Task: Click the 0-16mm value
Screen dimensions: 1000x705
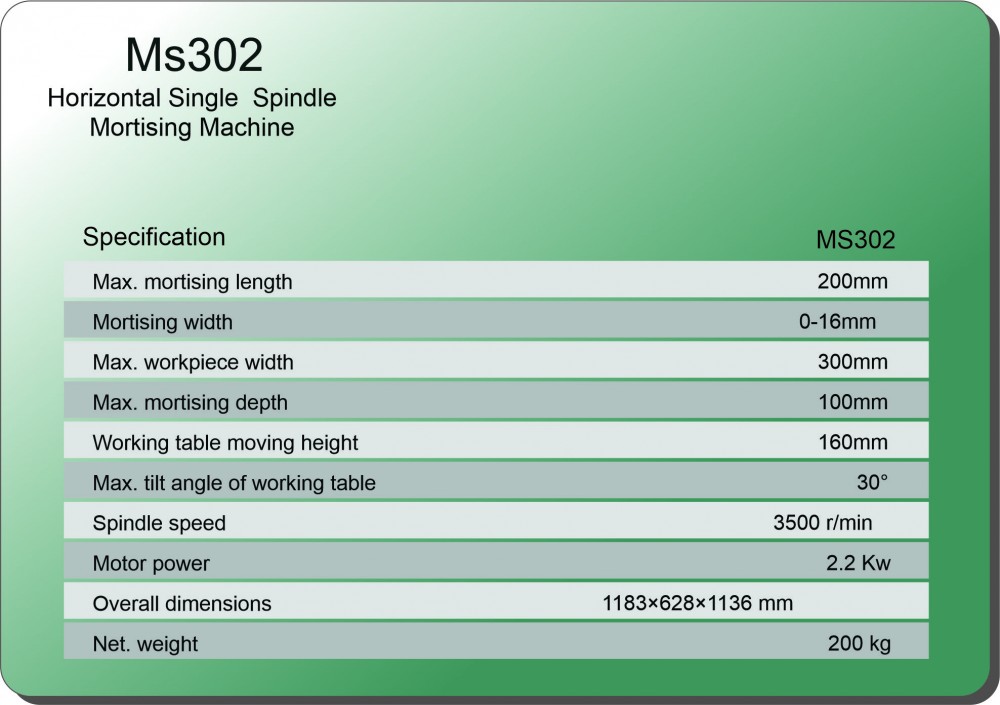Action: coord(837,322)
